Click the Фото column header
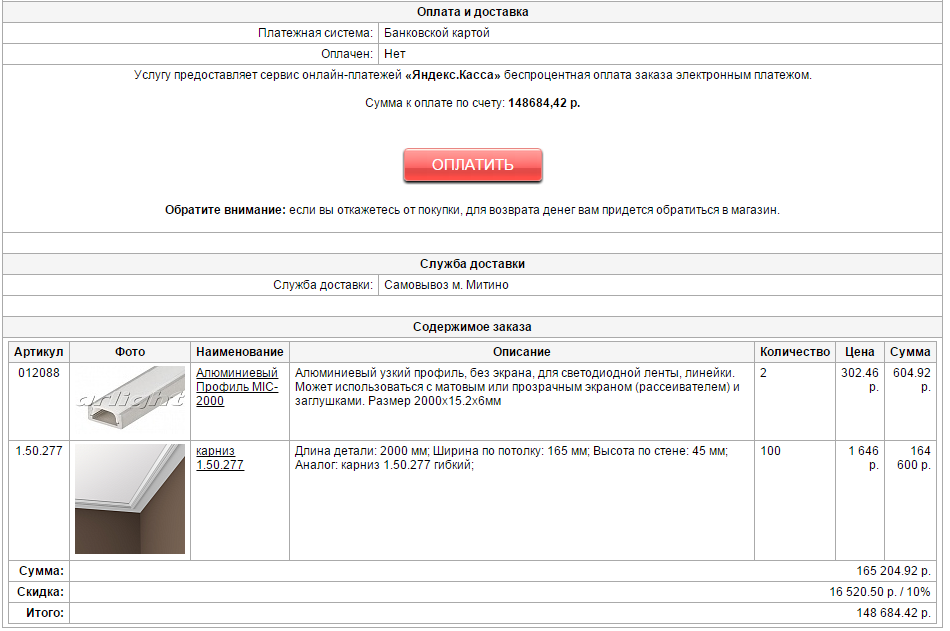The image size is (950, 631). pos(130,351)
